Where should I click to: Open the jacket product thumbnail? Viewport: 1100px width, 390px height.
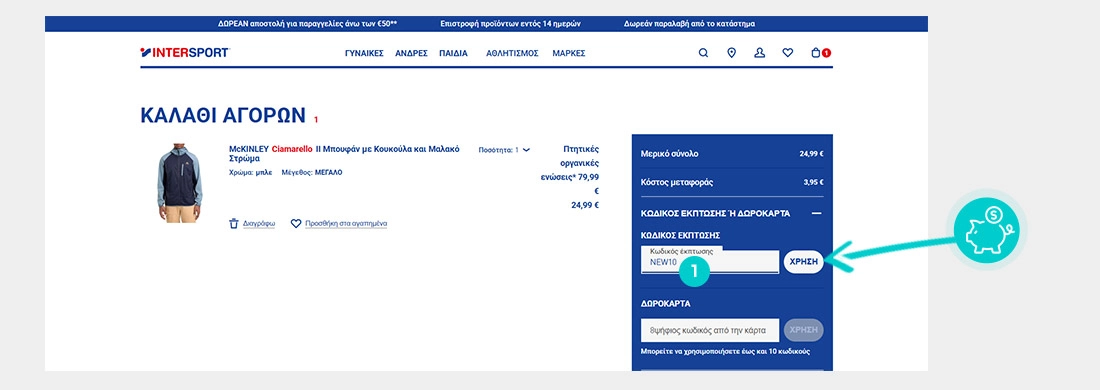tap(179, 184)
